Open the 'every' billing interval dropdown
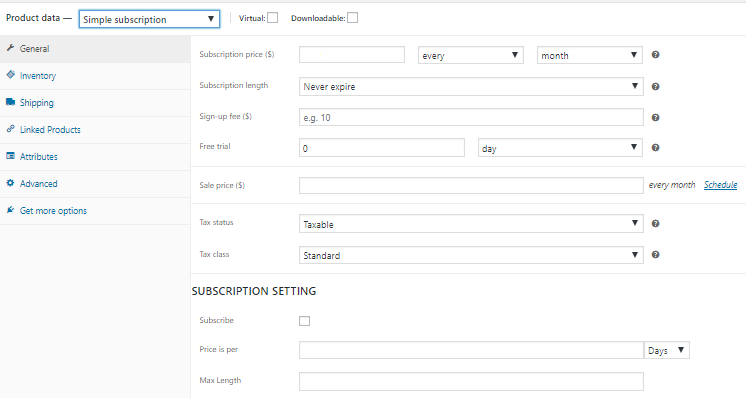This screenshot has height=398, width=746. 471,55
